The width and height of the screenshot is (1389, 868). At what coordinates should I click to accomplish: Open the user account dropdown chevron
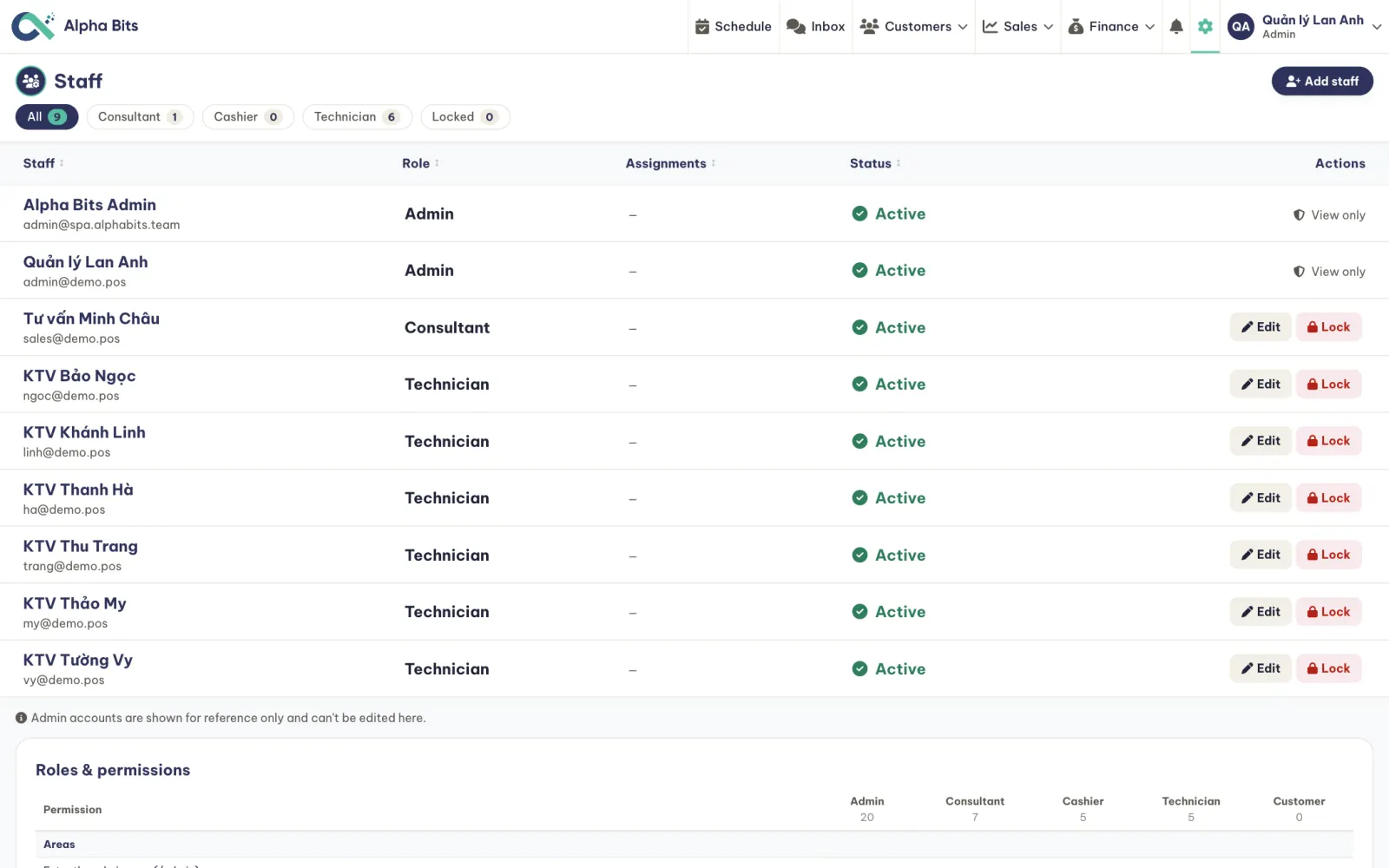coord(1377,27)
